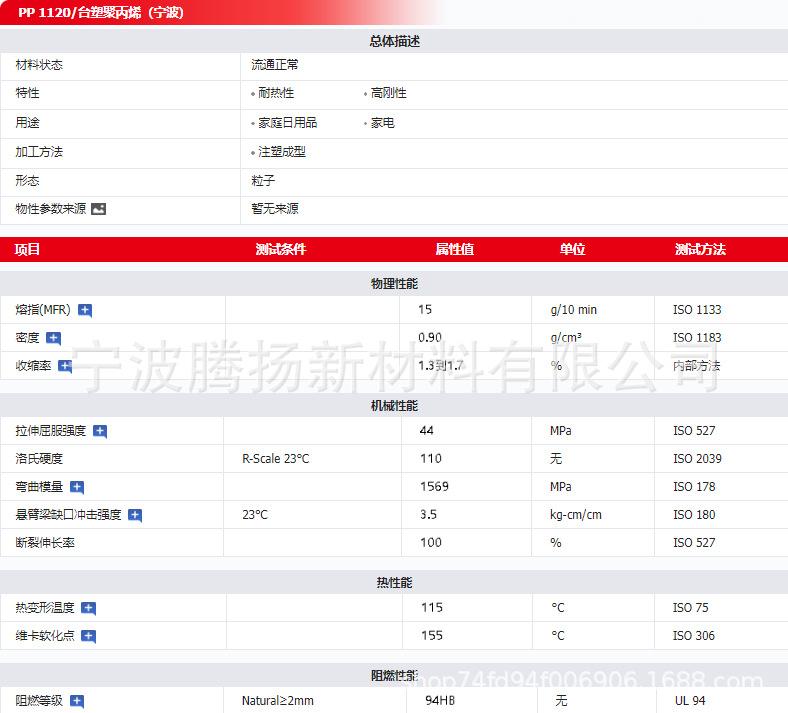
Task: Click the UL 94 test method
Action: click(x=690, y=700)
